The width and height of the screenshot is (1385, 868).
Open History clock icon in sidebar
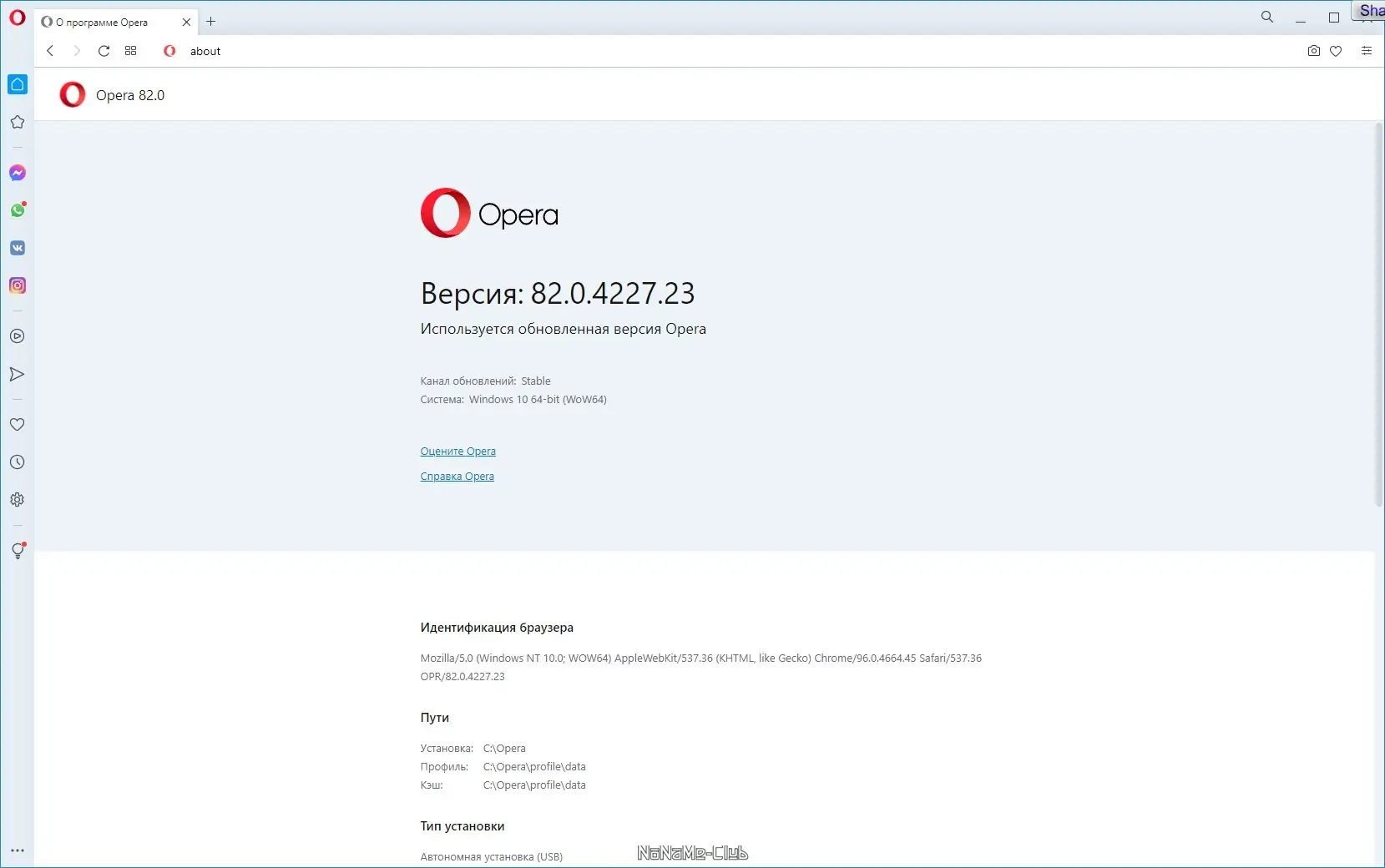tap(18, 462)
